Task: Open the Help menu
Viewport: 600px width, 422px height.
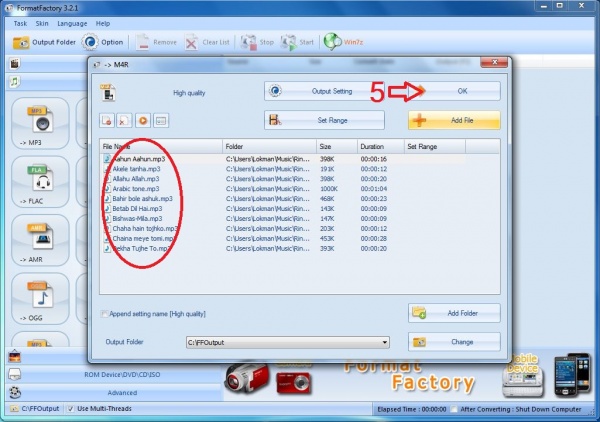Action: pos(103,23)
